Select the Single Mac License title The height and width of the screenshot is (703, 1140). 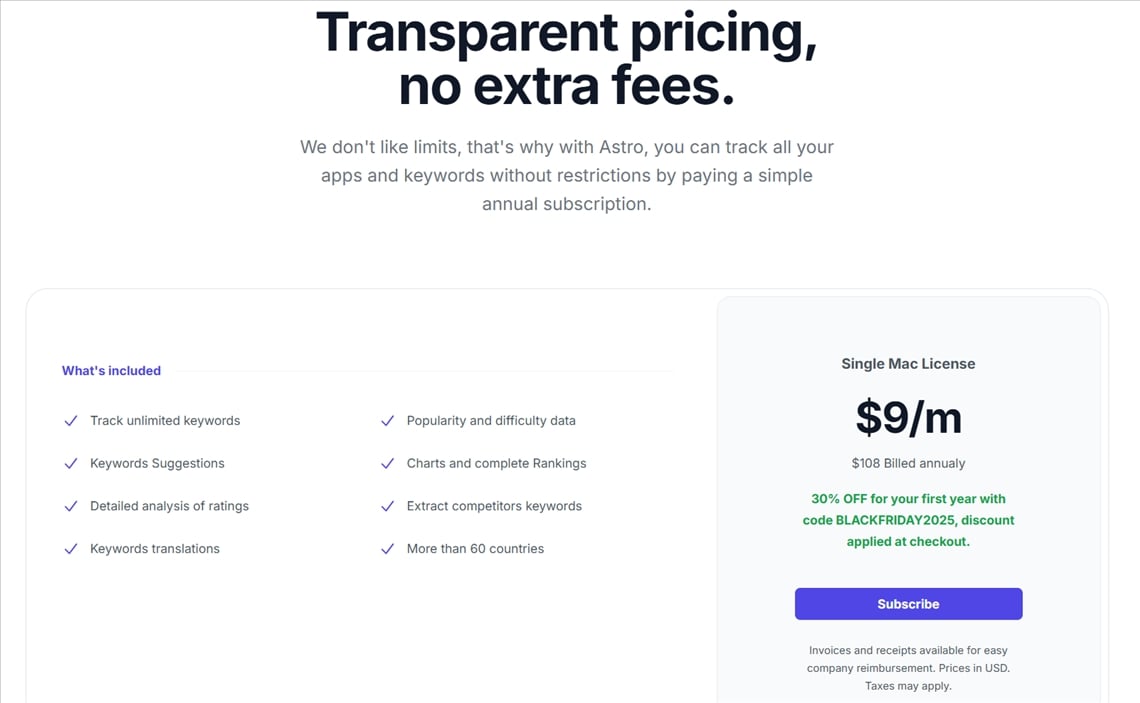click(908, 364)
